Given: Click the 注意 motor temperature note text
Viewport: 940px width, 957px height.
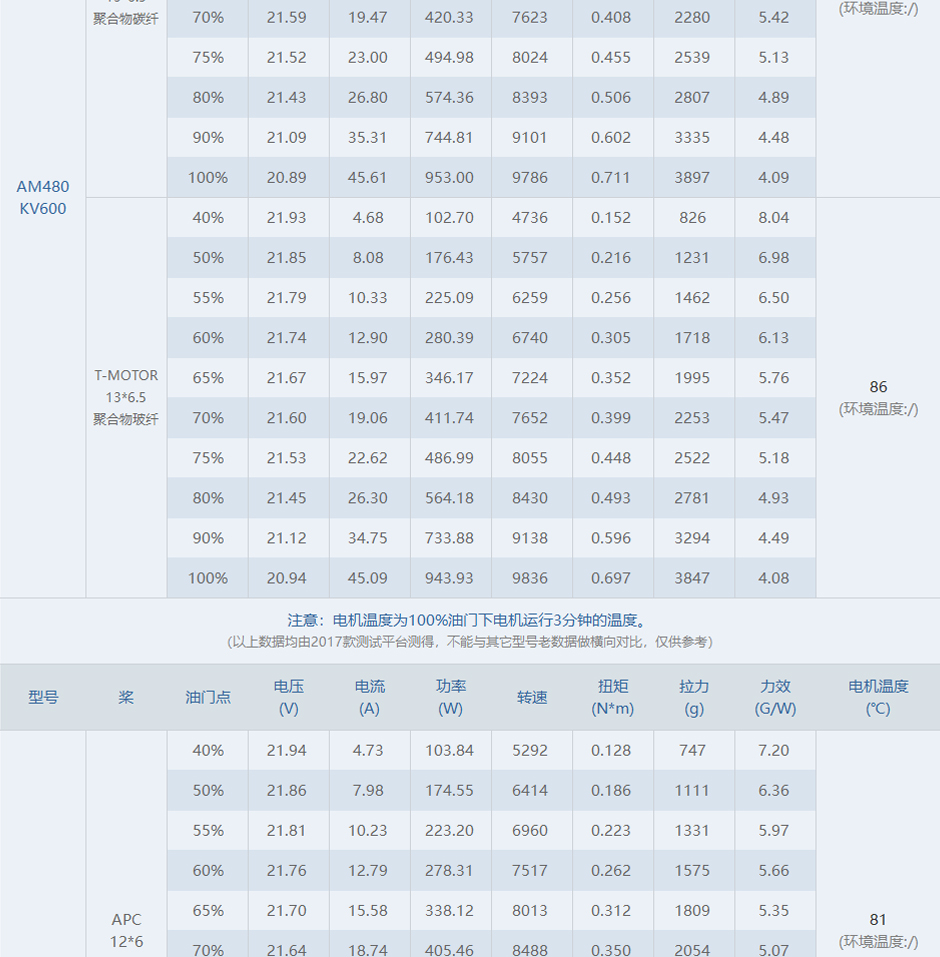Looking at the screenshot, I should (x=469, y=620).
